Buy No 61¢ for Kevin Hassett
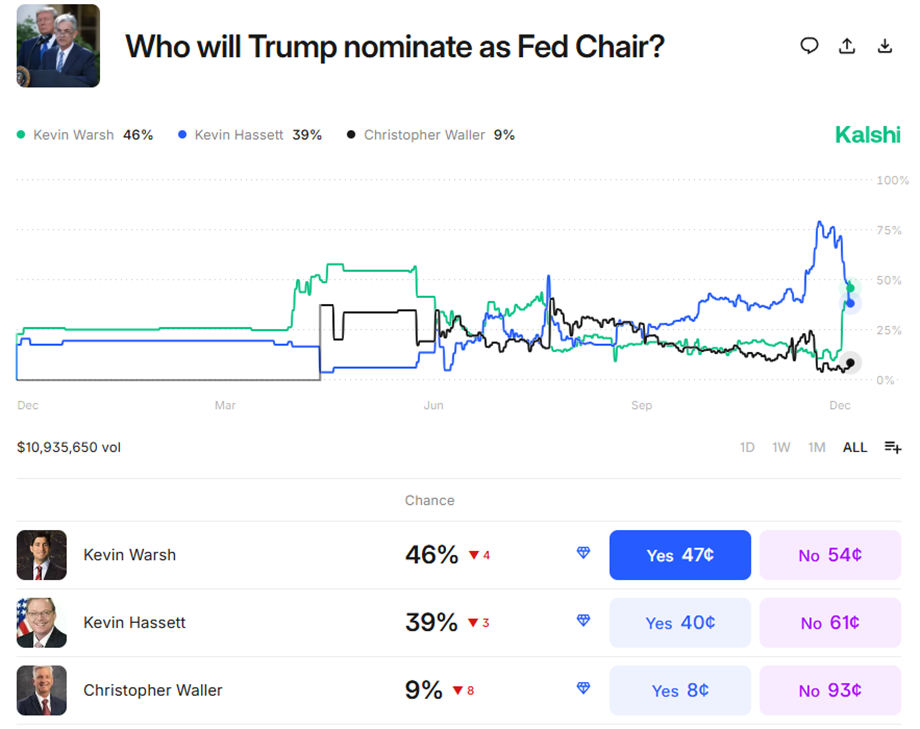This screenshot has height=729, width=920. pyautogui.click(x=830, y=623)
